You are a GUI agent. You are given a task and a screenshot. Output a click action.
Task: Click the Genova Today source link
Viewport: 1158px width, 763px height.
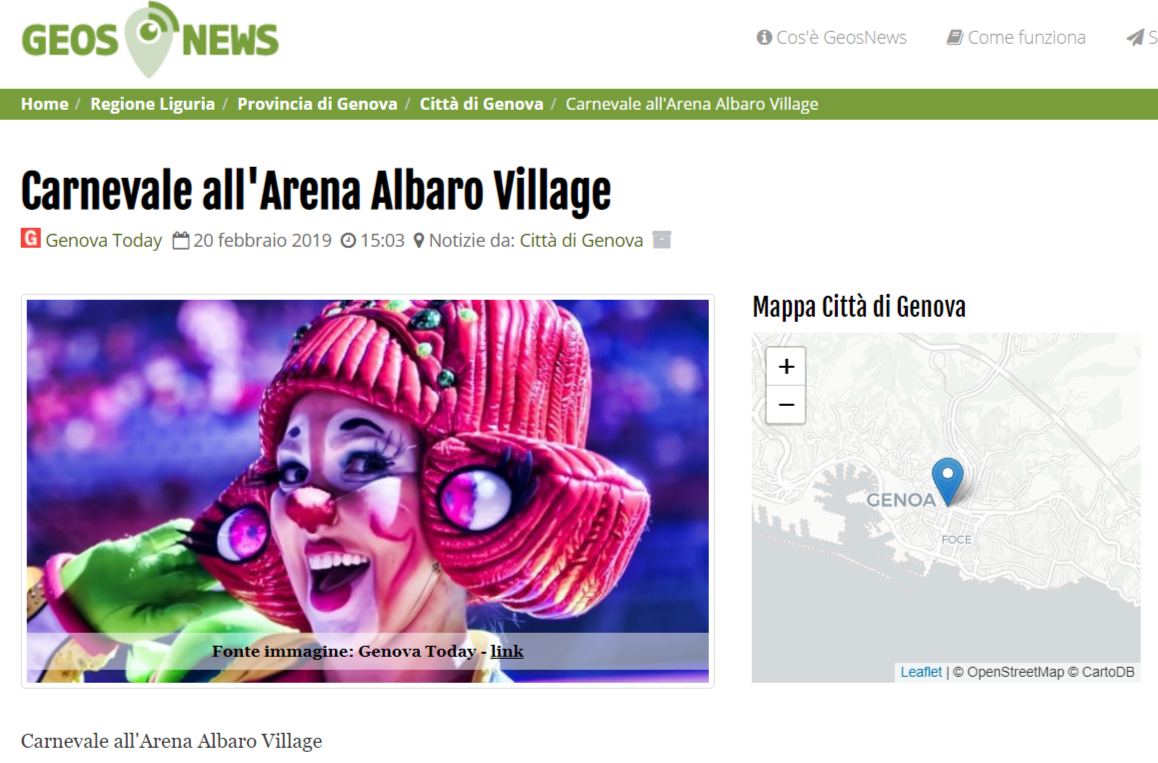tap(103, 241)
